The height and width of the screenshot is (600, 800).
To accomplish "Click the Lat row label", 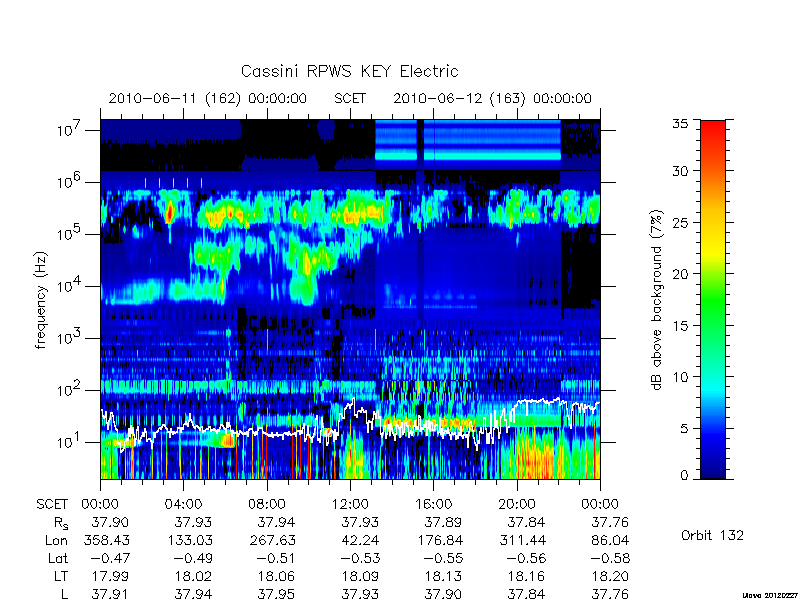I will pos(58,558).
